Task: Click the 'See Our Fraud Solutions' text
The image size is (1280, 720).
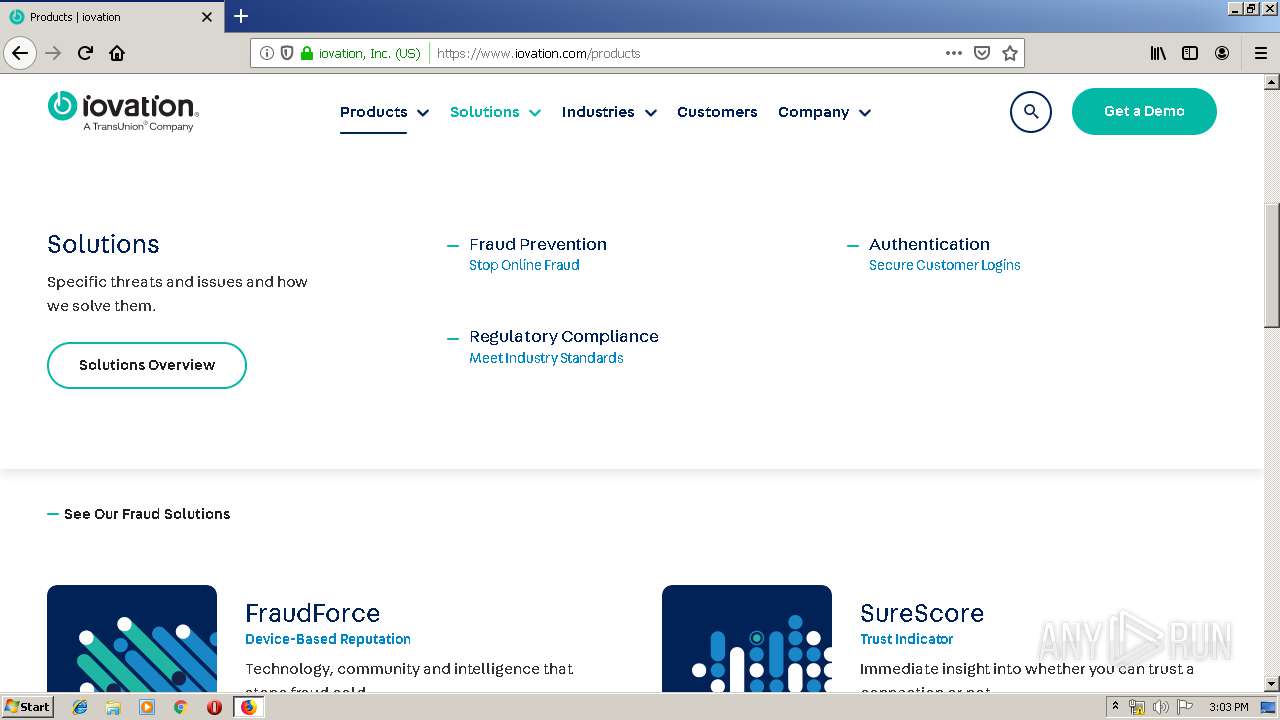Action: [147, 514]
